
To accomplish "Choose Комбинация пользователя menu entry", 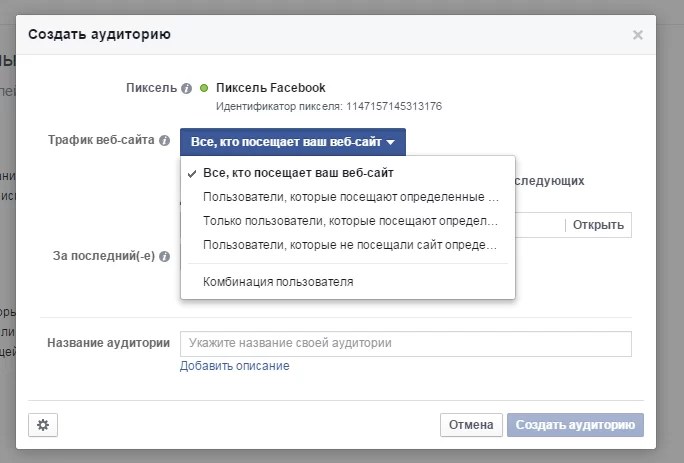I will pos(278,282).
